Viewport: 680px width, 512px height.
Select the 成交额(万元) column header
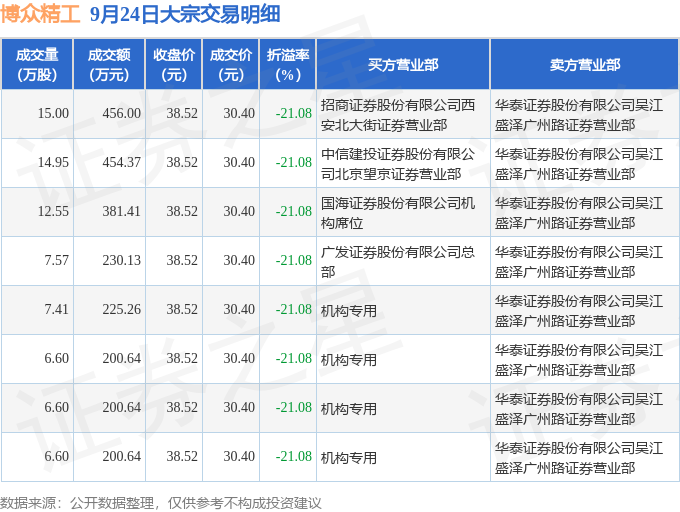(x=109, y=64)
